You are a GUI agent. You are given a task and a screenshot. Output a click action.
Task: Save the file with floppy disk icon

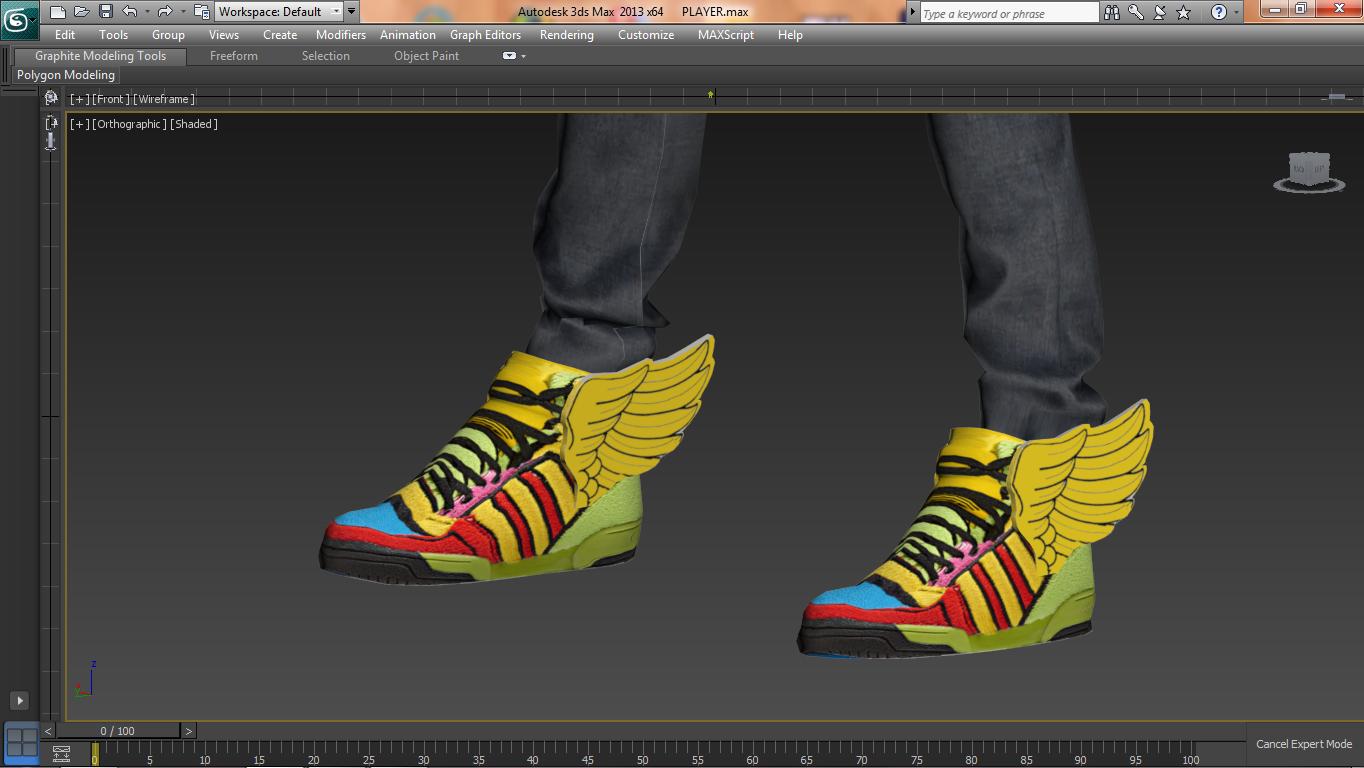tap(105, 12)
